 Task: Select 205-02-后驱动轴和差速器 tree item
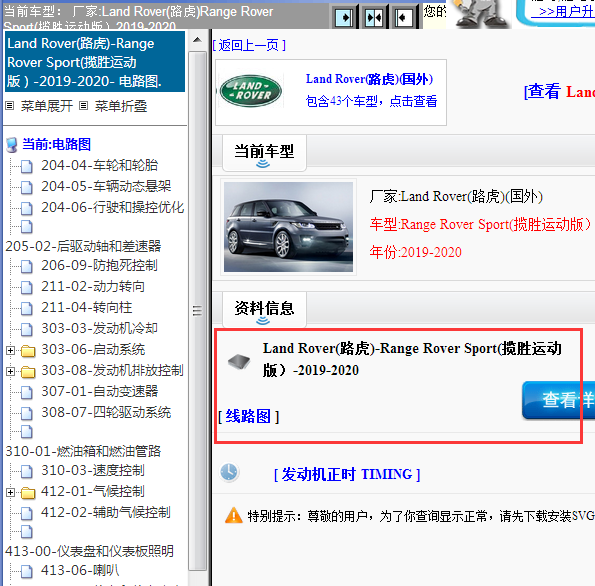click(83, 246)
